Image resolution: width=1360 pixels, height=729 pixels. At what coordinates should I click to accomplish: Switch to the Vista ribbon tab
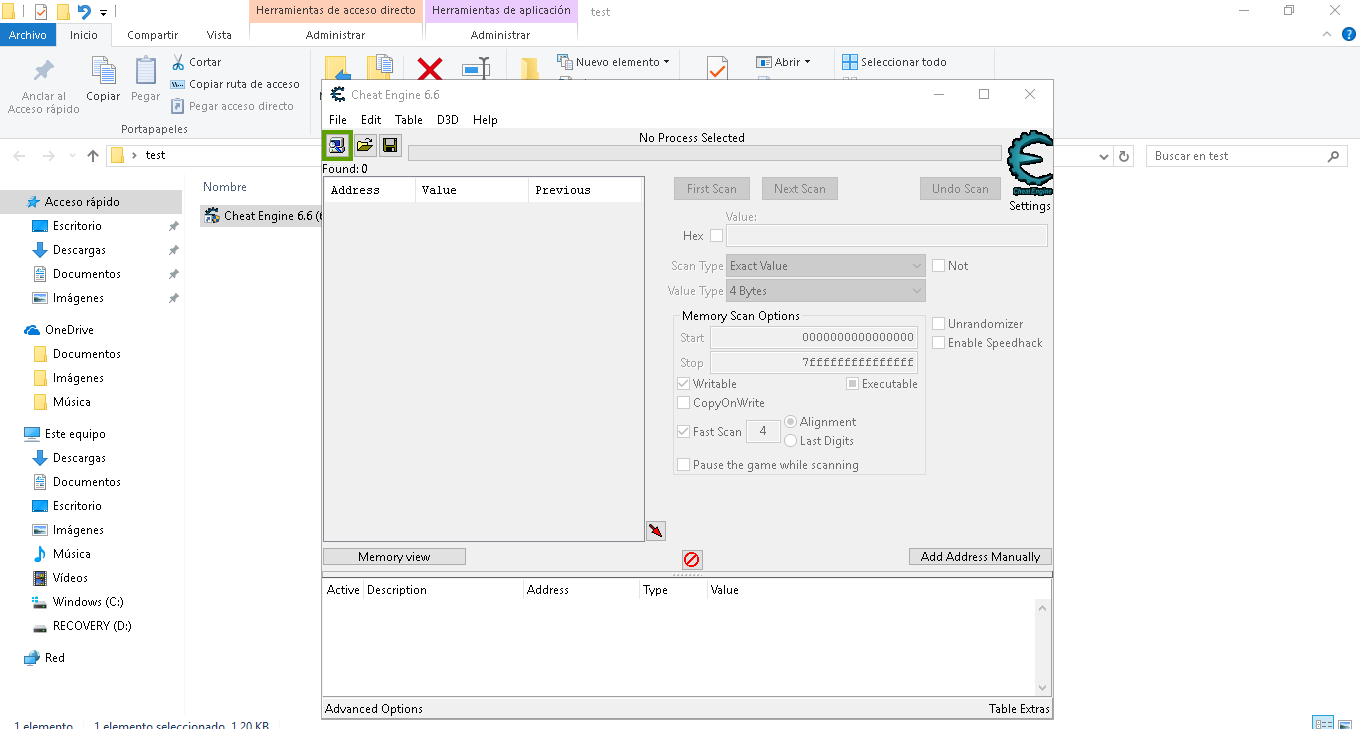[219, 35]
